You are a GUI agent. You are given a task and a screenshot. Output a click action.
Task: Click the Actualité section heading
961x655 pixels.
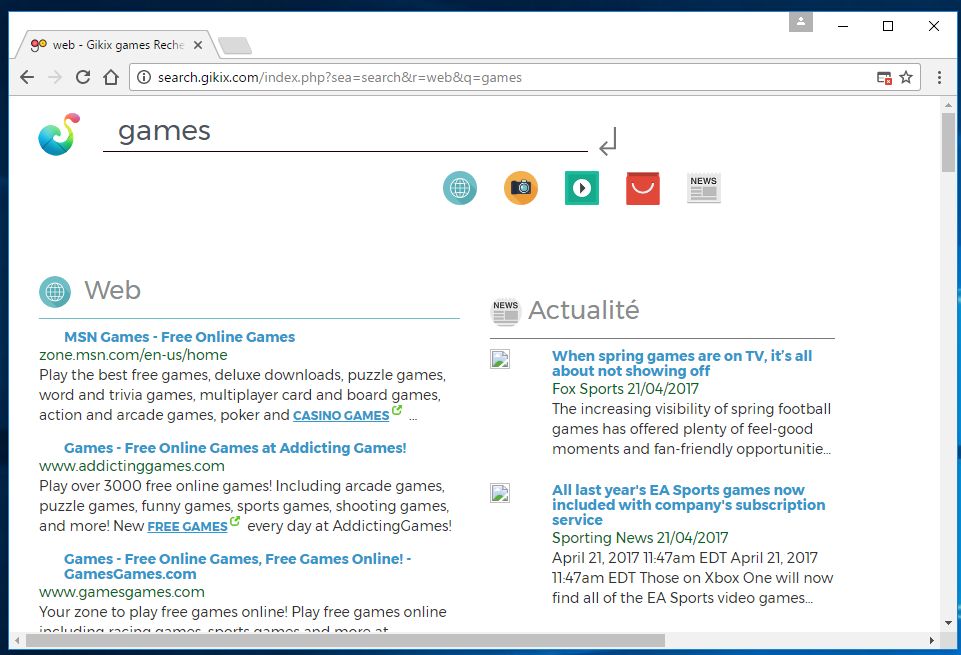pyautogui.click(x=583, y=310)
